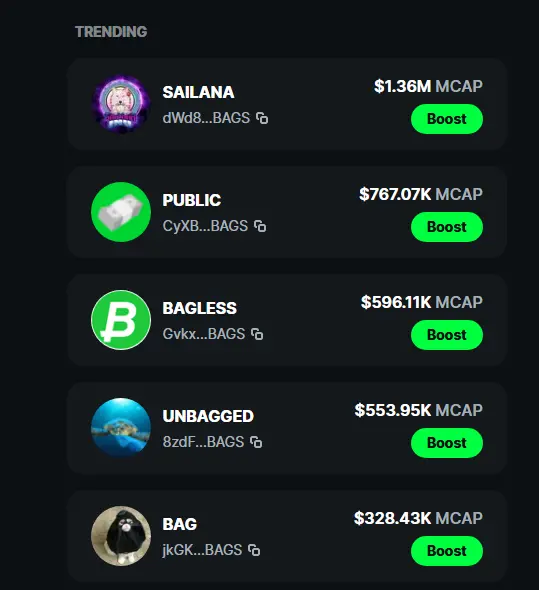This screenshot has height=590, width=539.
Task: Boost the SAILANA token
Action: (447, 119)
